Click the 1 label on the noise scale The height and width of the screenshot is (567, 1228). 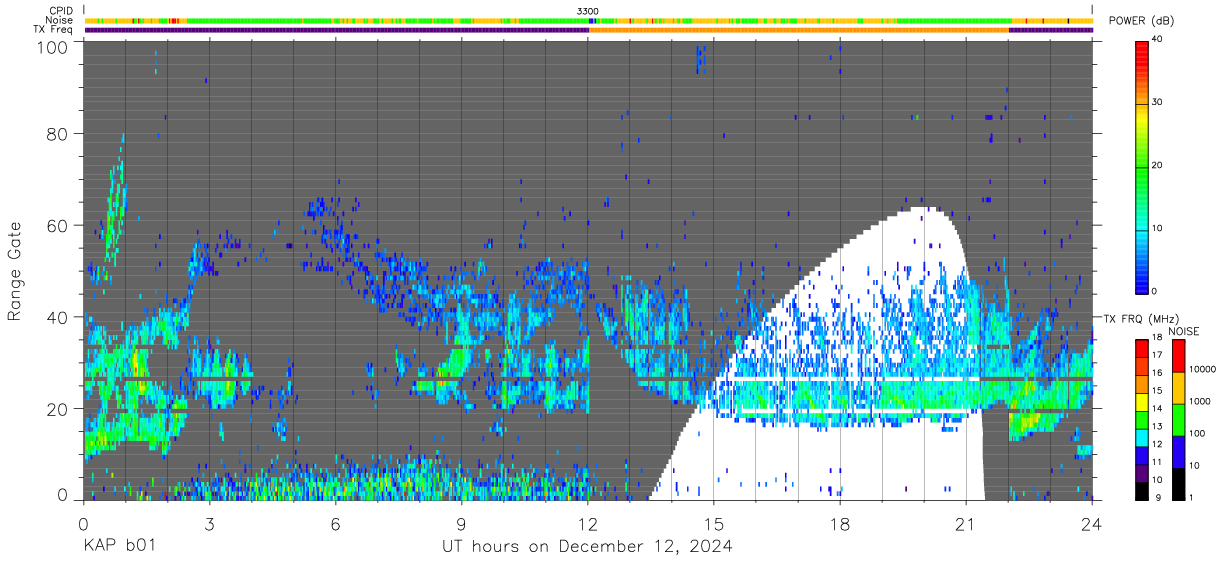coord(1191,497)
